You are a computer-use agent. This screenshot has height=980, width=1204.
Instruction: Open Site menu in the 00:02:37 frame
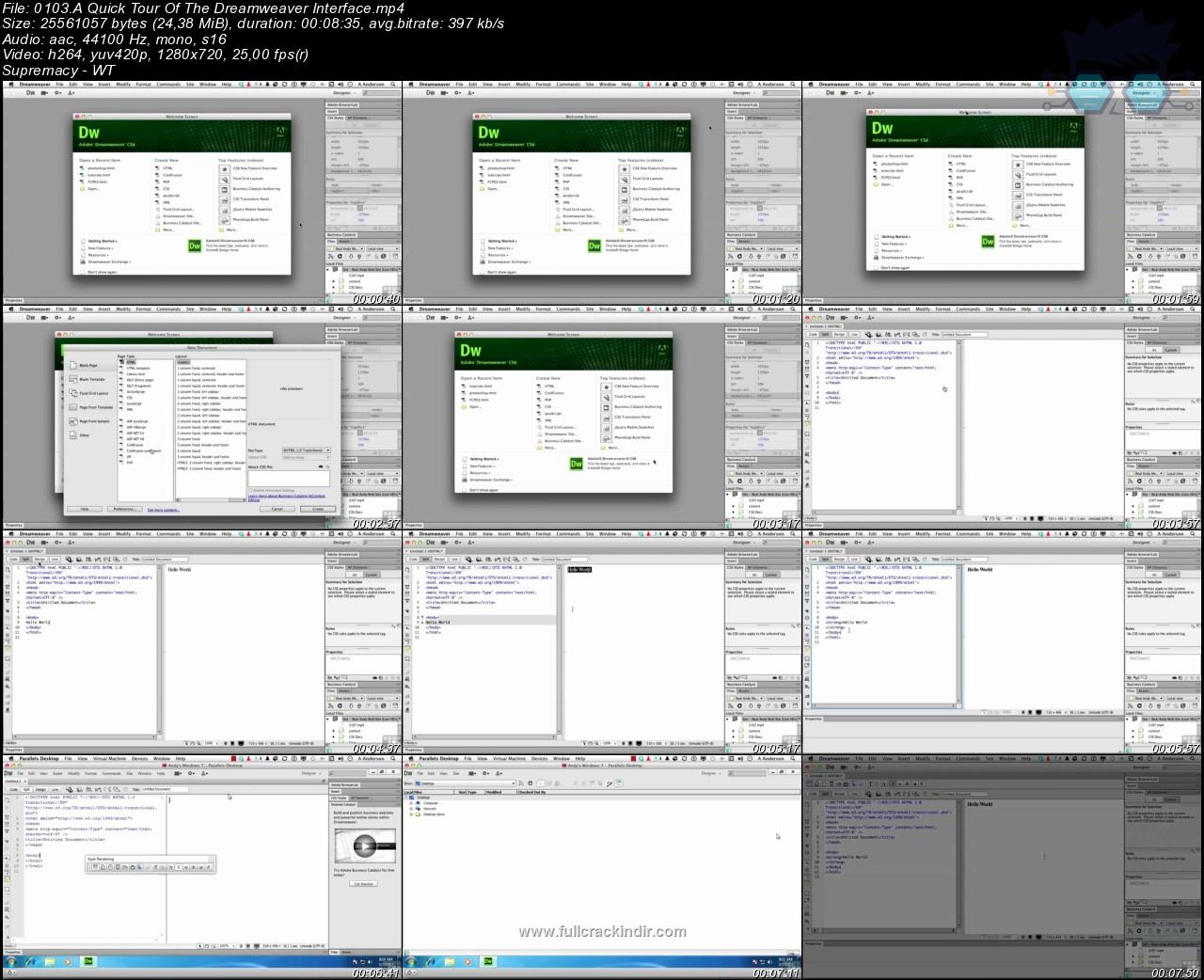pos(190,309)
